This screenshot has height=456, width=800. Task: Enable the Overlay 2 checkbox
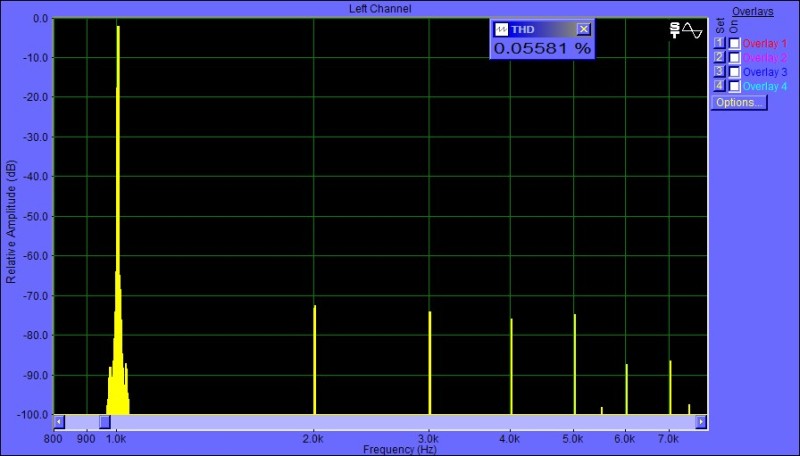734,58
